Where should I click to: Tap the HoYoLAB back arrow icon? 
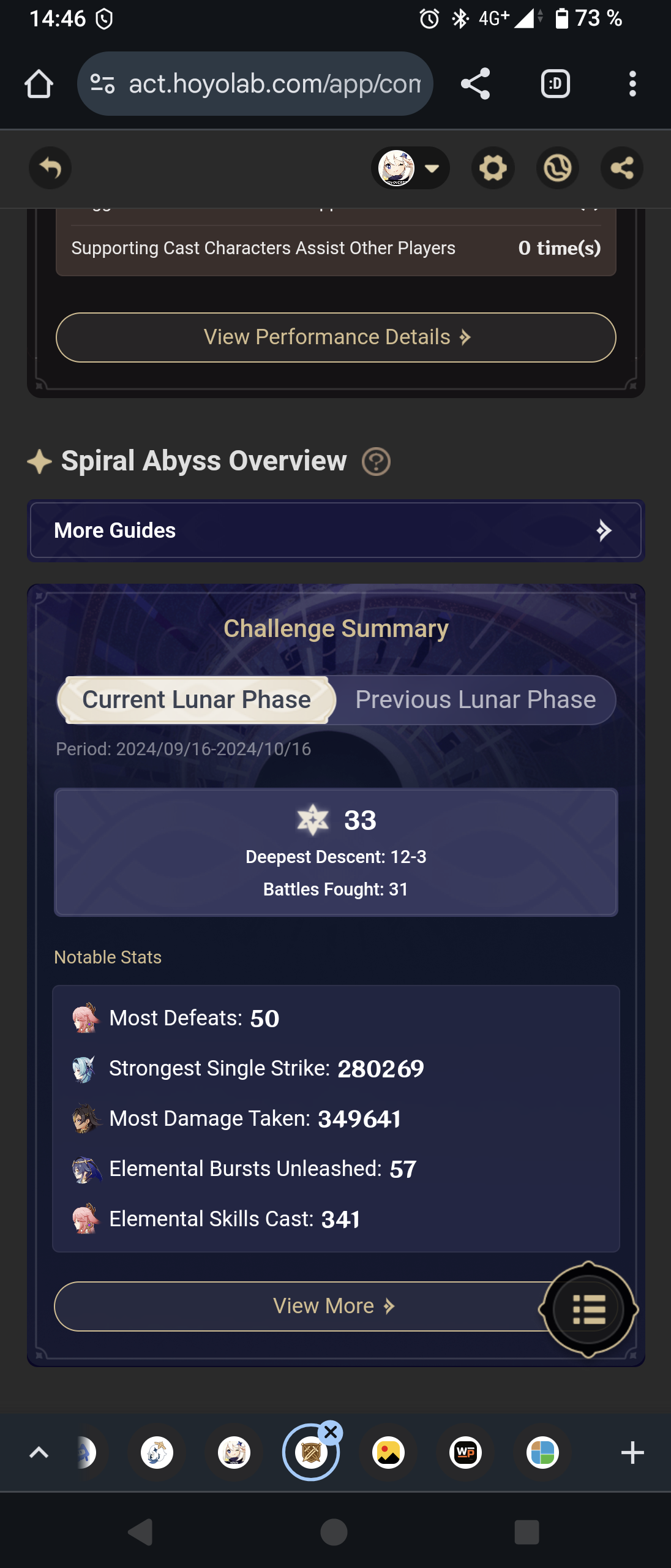(x=50, y=168)
